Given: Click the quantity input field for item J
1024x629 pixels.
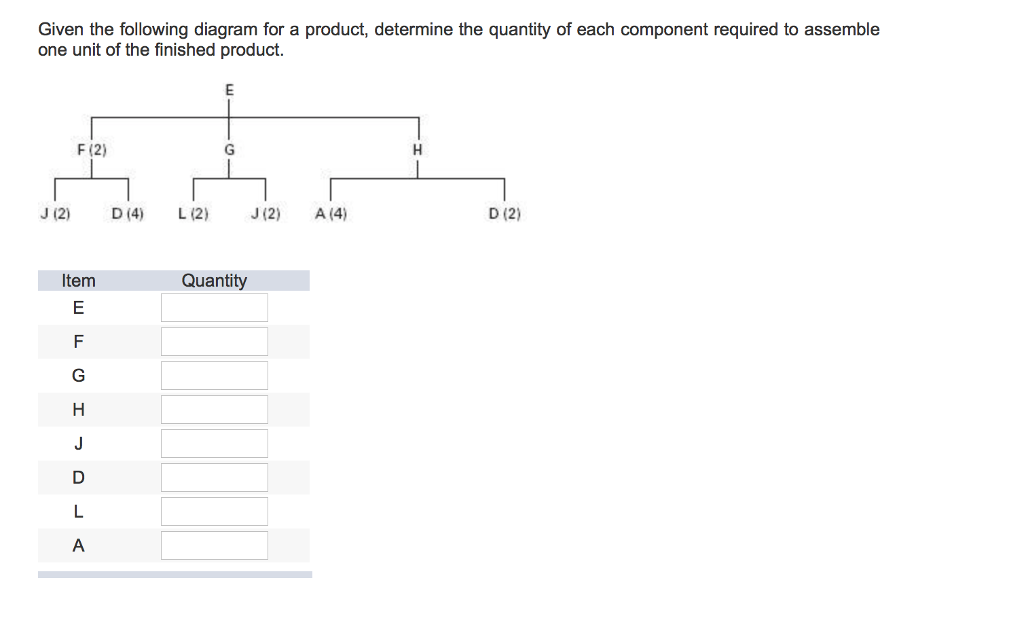Looking at the screenshot, I should (x=213, y=442).
